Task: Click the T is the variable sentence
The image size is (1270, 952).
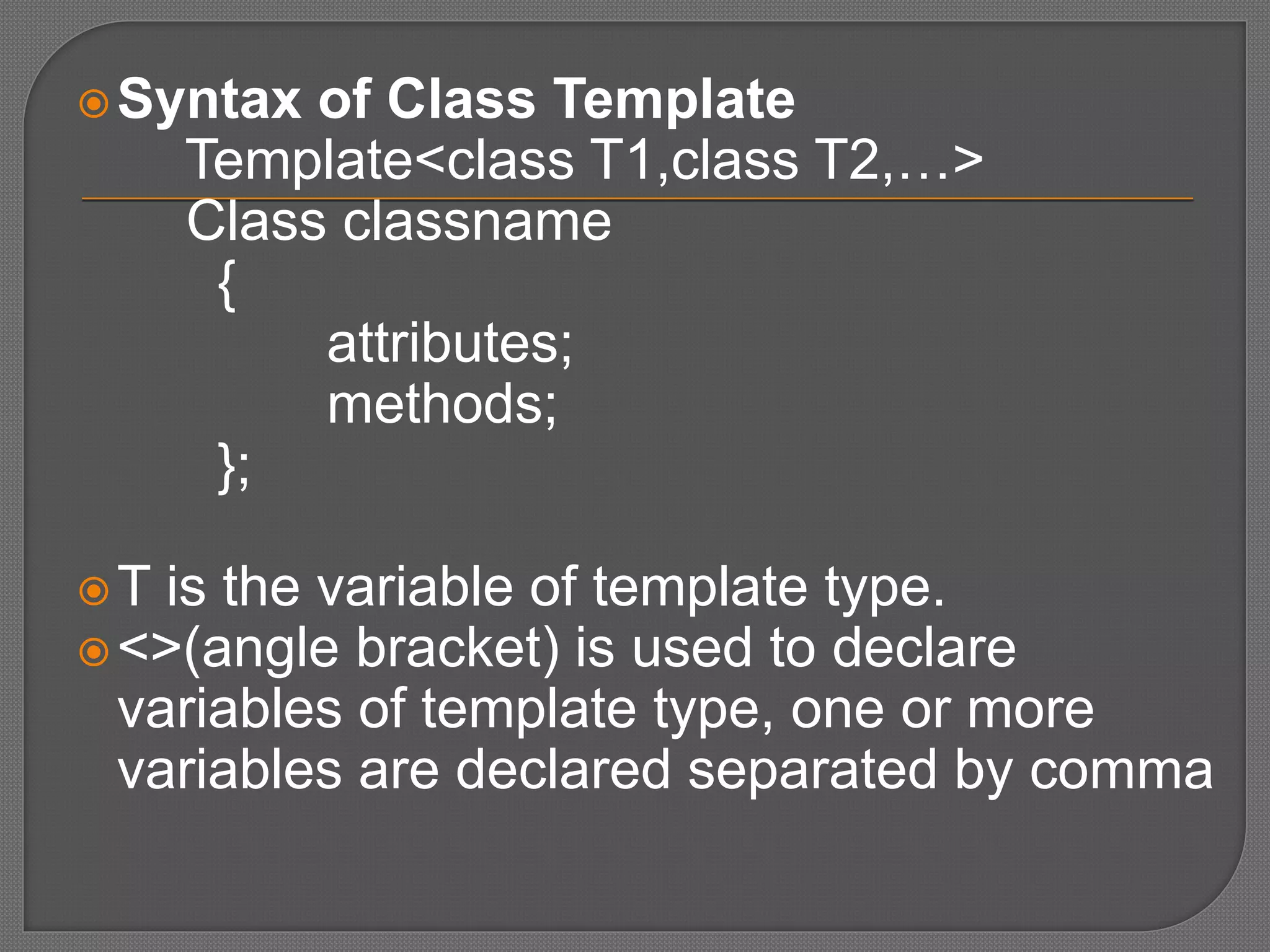Action: pyautogui.click(x=531, y=586)
